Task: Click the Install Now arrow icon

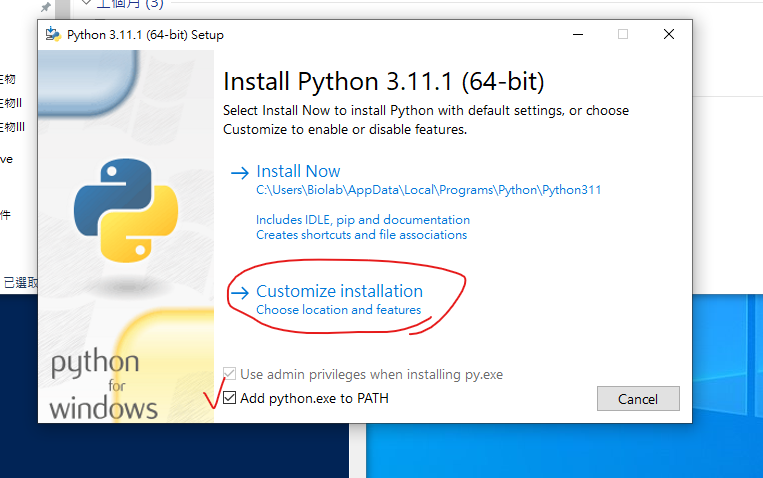Action: pos(239,172)
